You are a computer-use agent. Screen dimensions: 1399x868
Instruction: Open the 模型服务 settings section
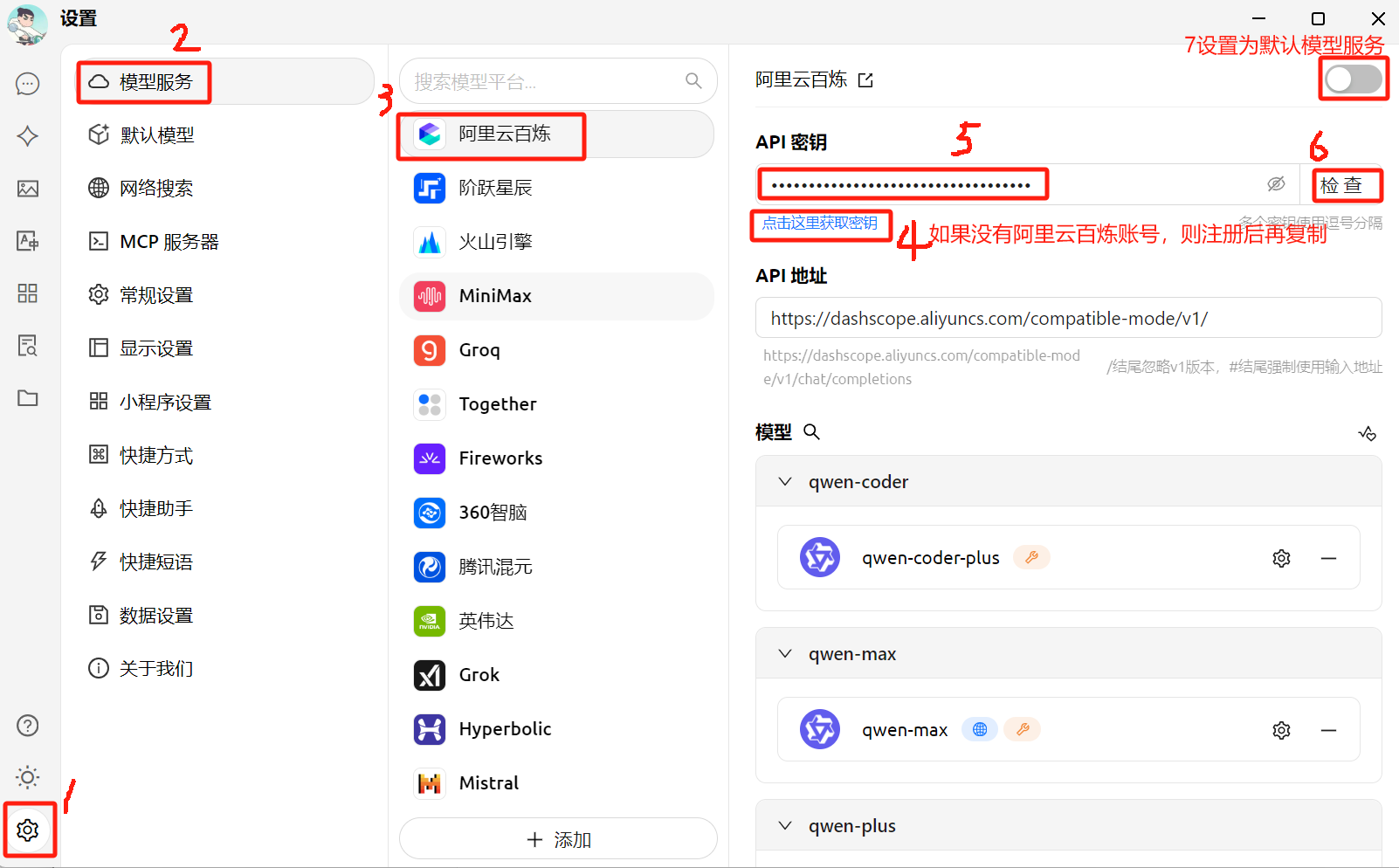[x=225, y=81]
